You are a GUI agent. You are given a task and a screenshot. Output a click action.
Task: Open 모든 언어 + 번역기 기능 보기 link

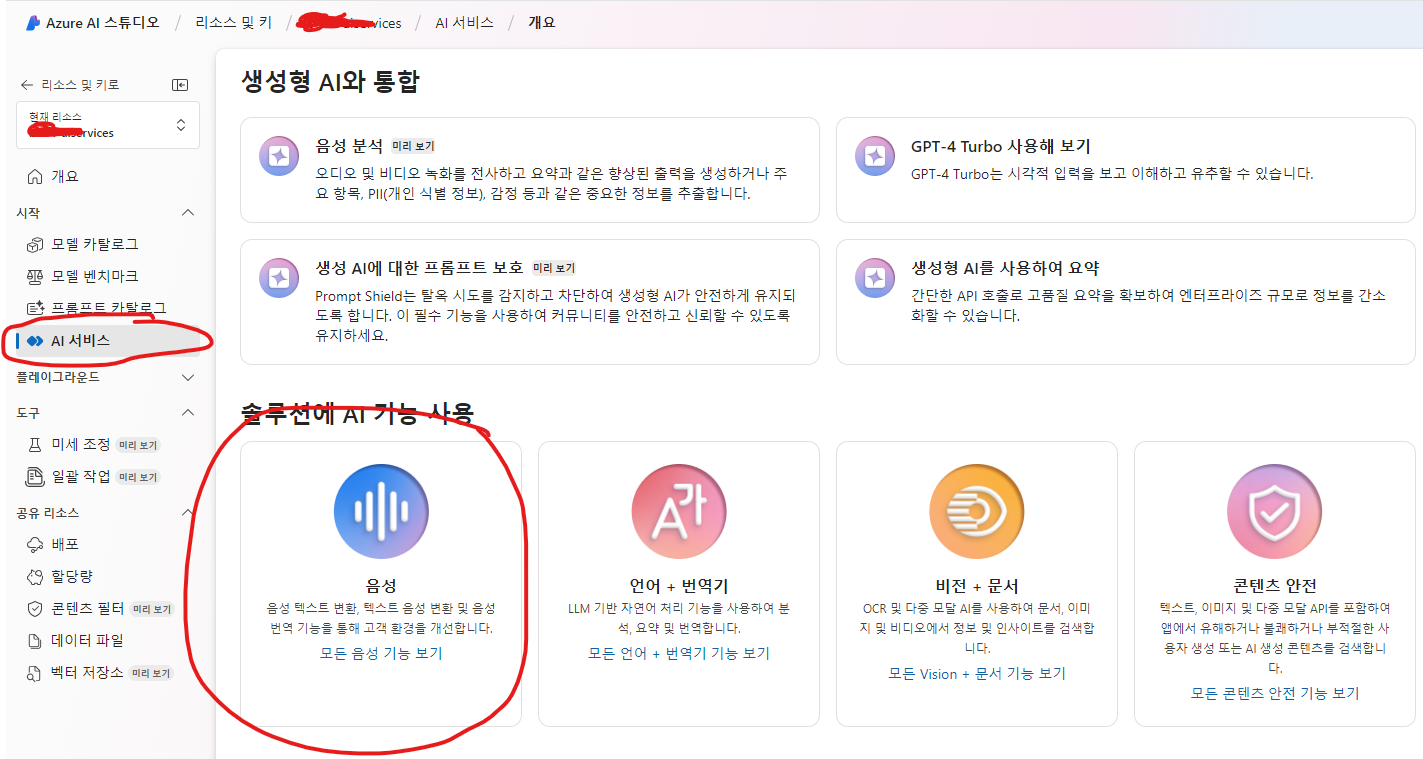[679, 653]
